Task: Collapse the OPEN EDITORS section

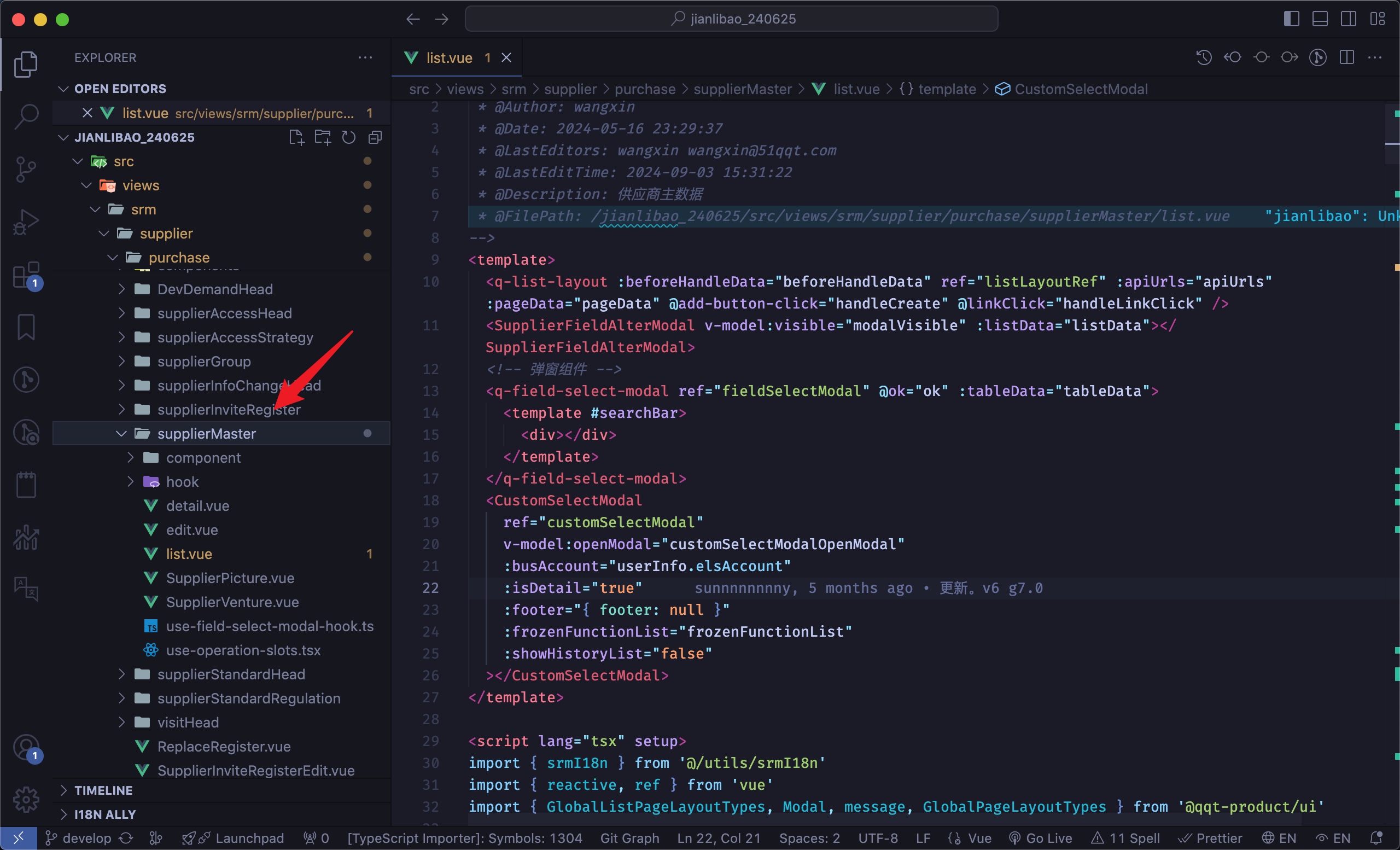Action: [x=63, y=89]
